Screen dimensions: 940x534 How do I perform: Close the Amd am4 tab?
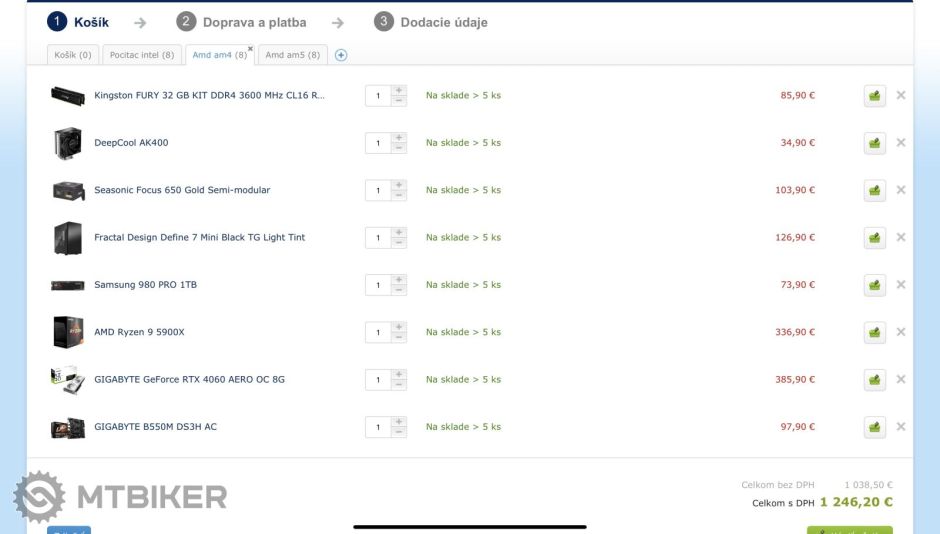(250, 48)
